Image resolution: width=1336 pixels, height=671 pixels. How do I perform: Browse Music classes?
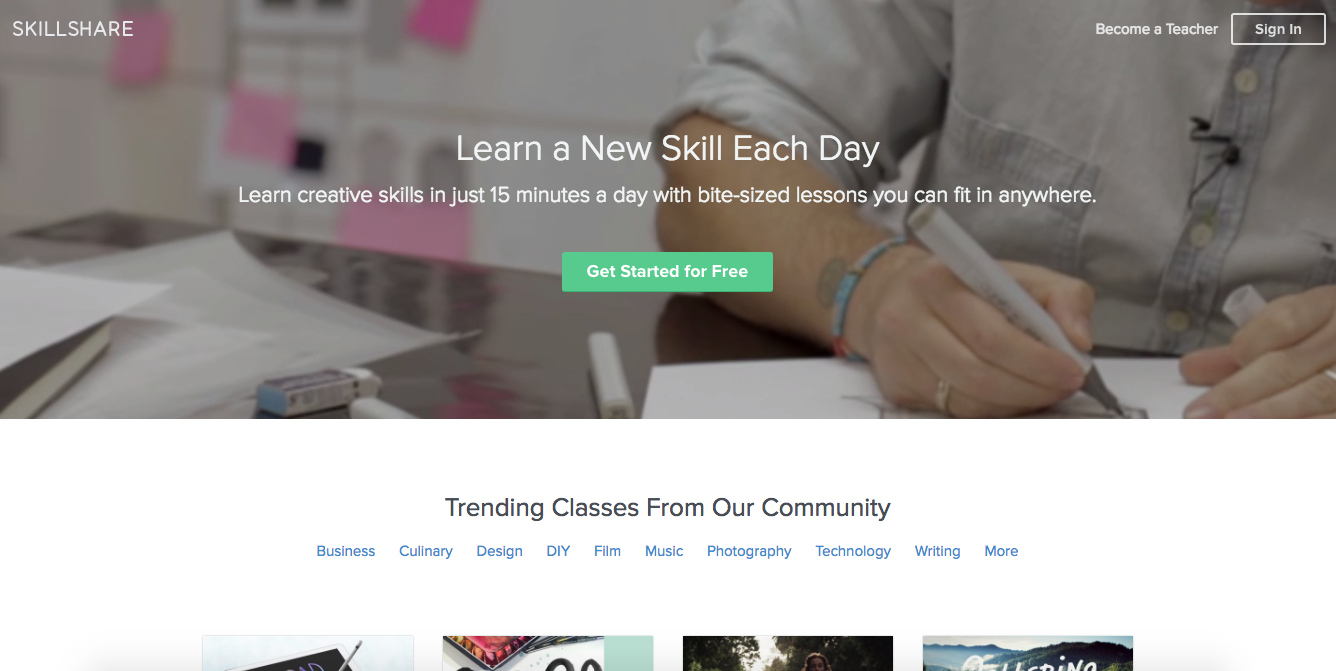(x=664, y=551)
